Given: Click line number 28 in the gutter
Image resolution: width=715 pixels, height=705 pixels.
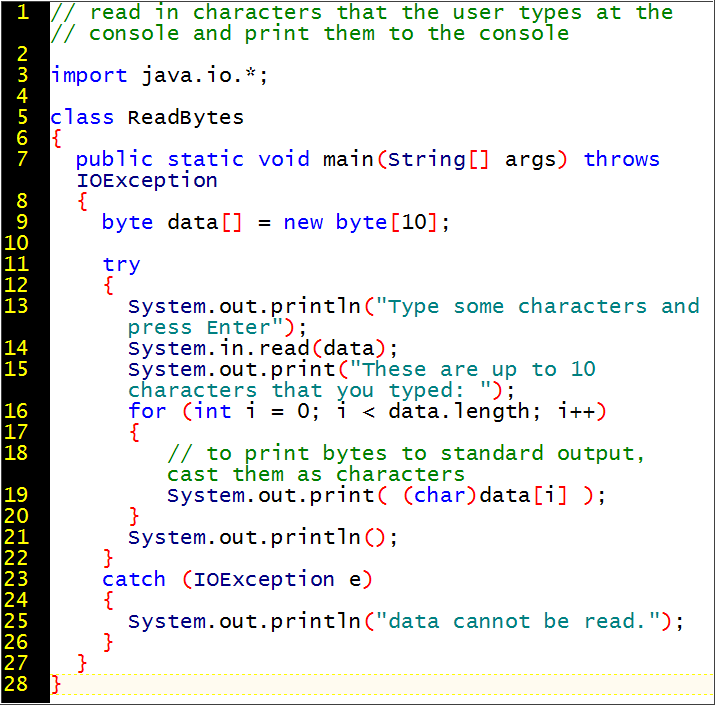Looking at the screenshot, I should point(16,684).
